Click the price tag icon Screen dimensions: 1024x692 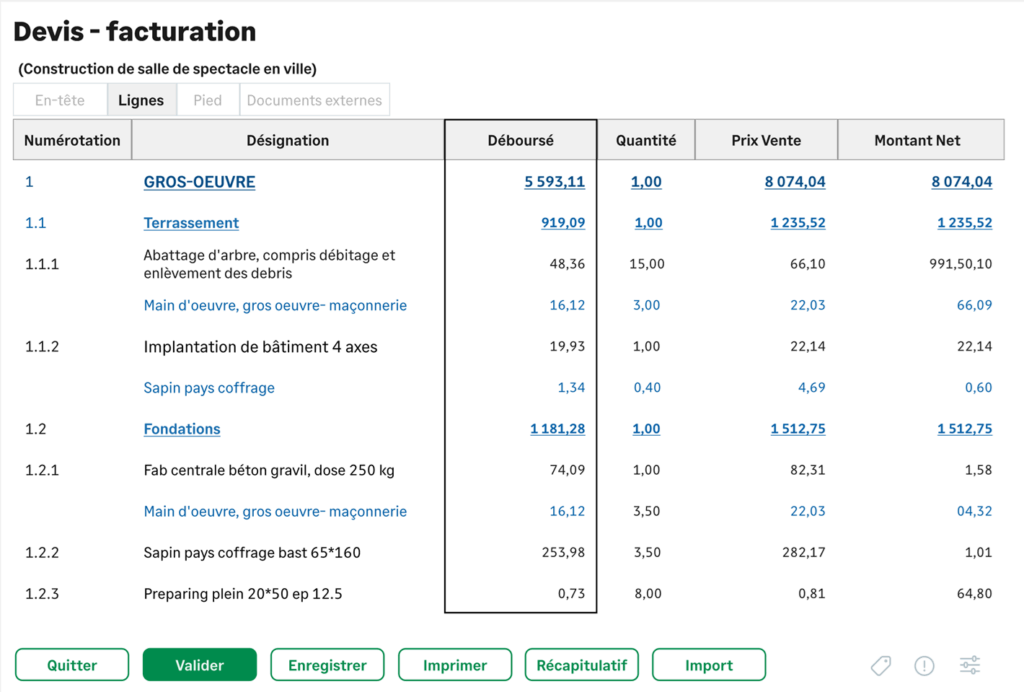coord(880,665)
